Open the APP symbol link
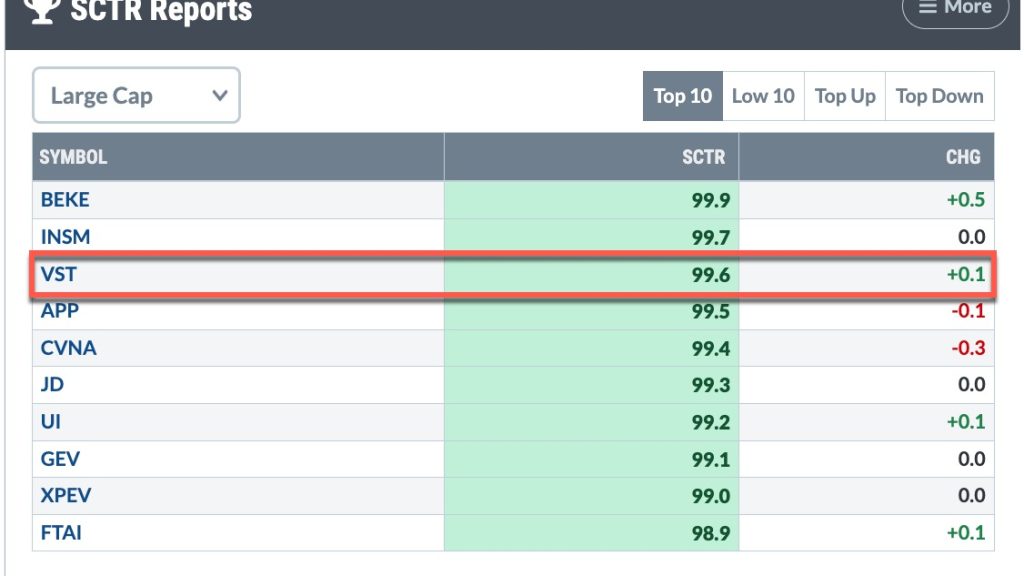 (59, 310)
